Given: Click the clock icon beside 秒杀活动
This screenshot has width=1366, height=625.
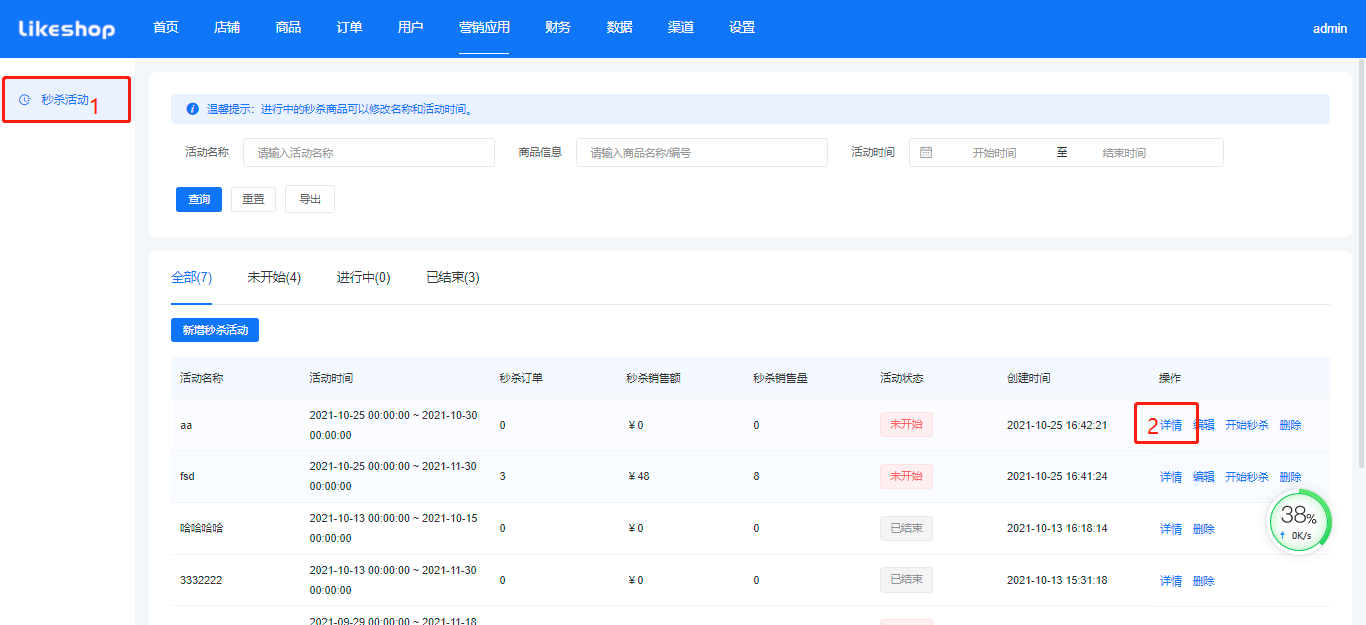Looking at the screenshot, I should [x=25, y=100].
